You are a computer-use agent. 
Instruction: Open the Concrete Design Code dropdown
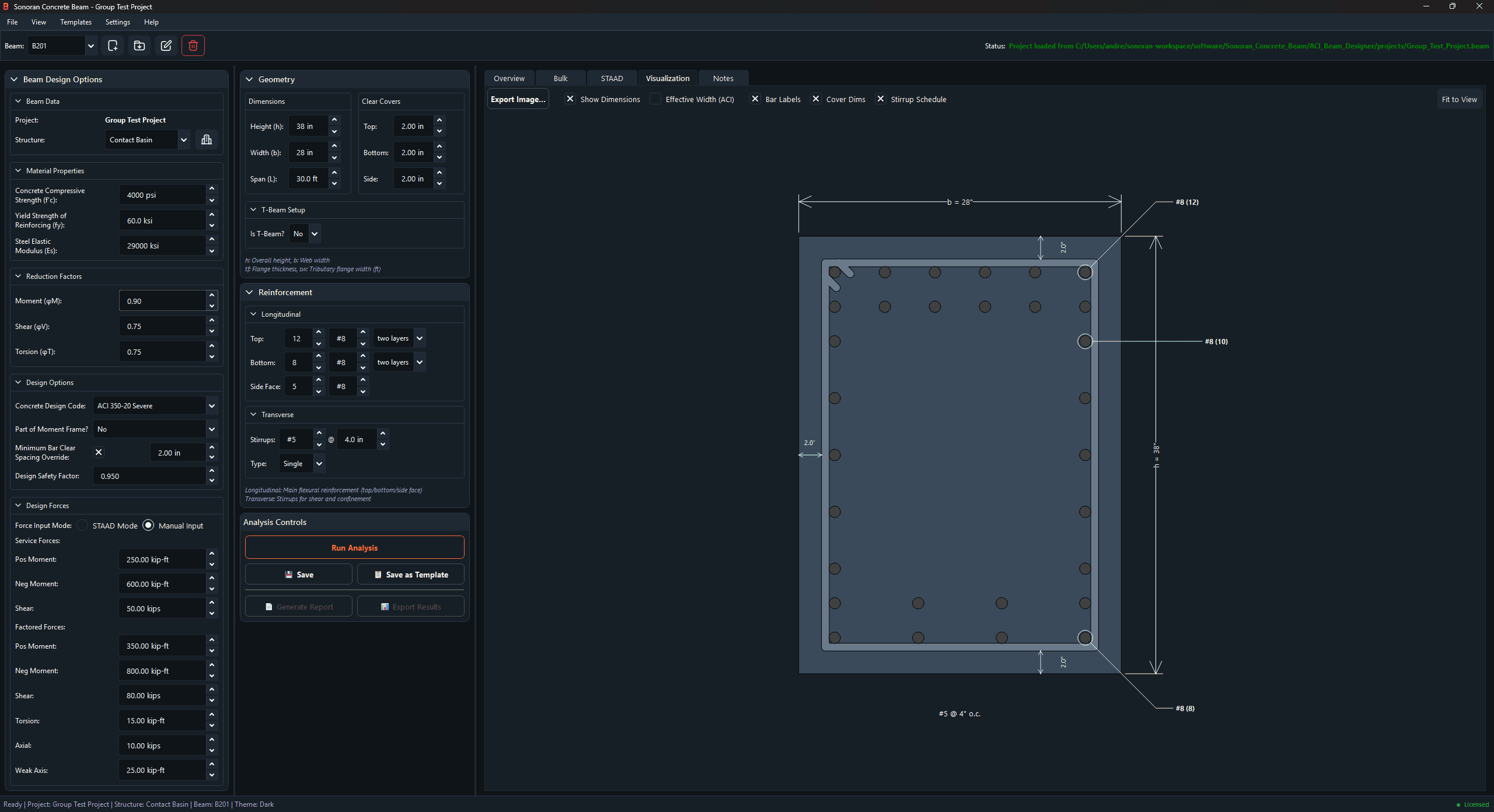(155, 405)
